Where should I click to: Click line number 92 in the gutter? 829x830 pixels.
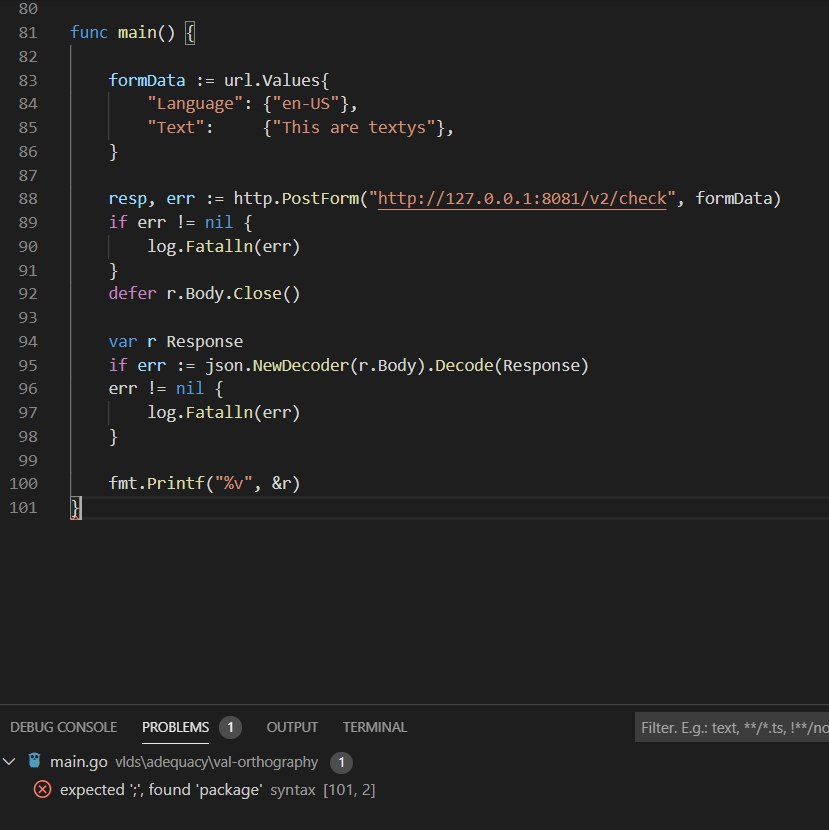pyautogui.click(x=28, y=293)
